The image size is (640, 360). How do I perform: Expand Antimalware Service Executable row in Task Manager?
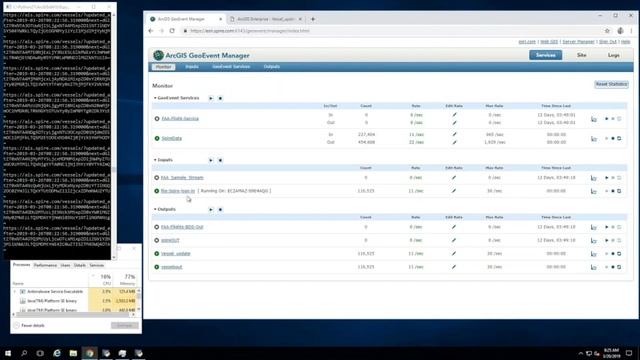tap(15, 292)
